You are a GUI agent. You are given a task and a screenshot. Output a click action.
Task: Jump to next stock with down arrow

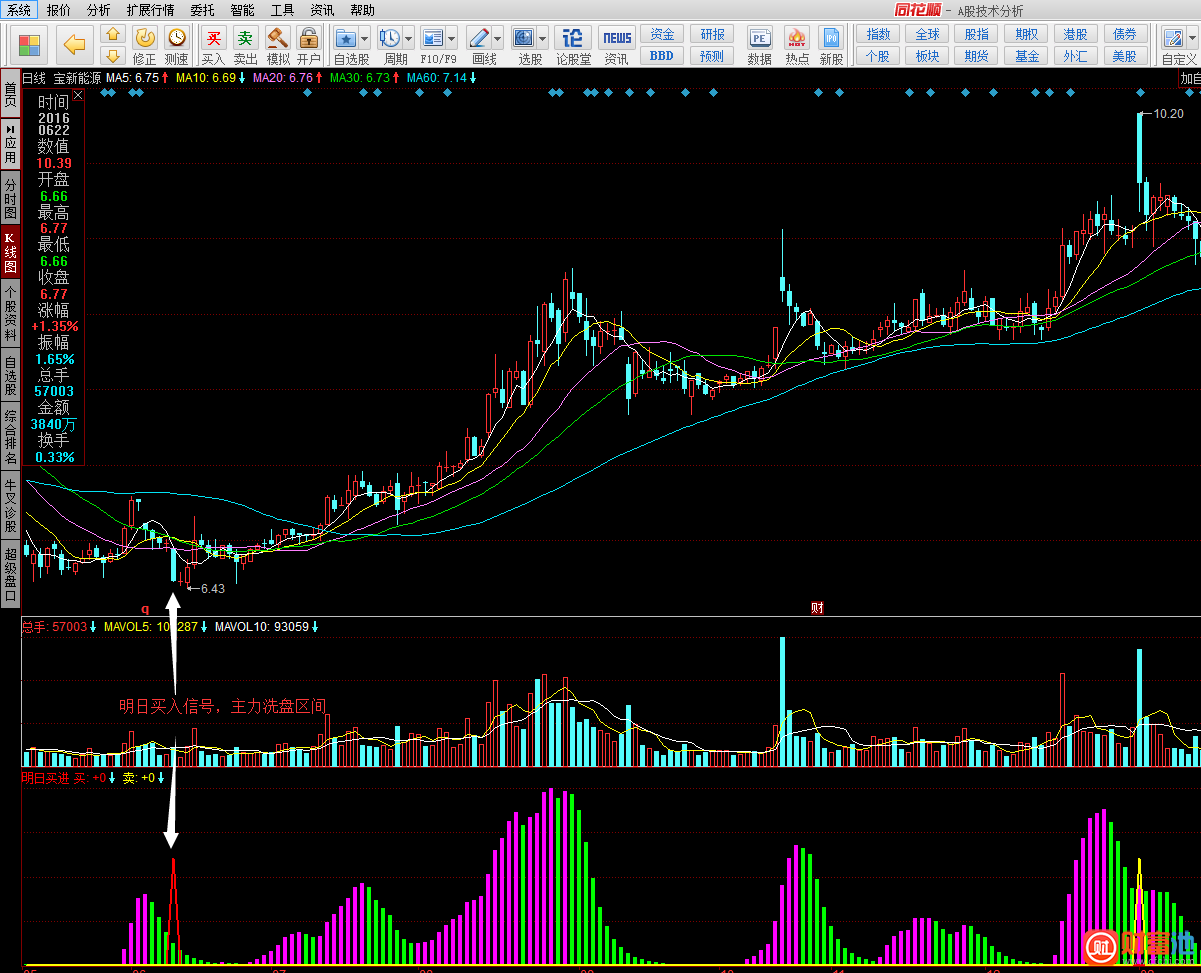[x=113, y=55]
